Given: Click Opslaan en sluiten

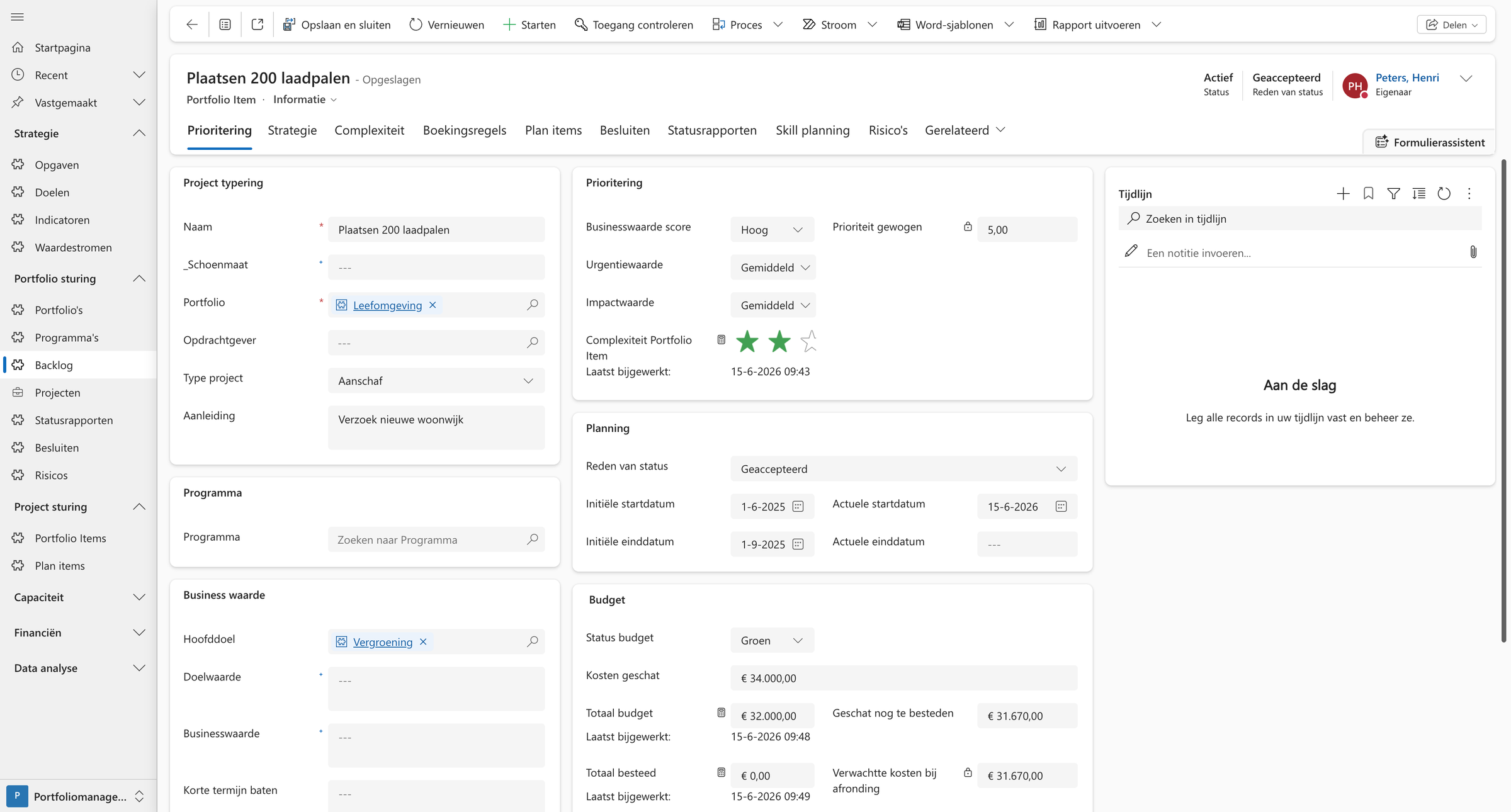Looking at the screenshot, I should tap(337, 25).
